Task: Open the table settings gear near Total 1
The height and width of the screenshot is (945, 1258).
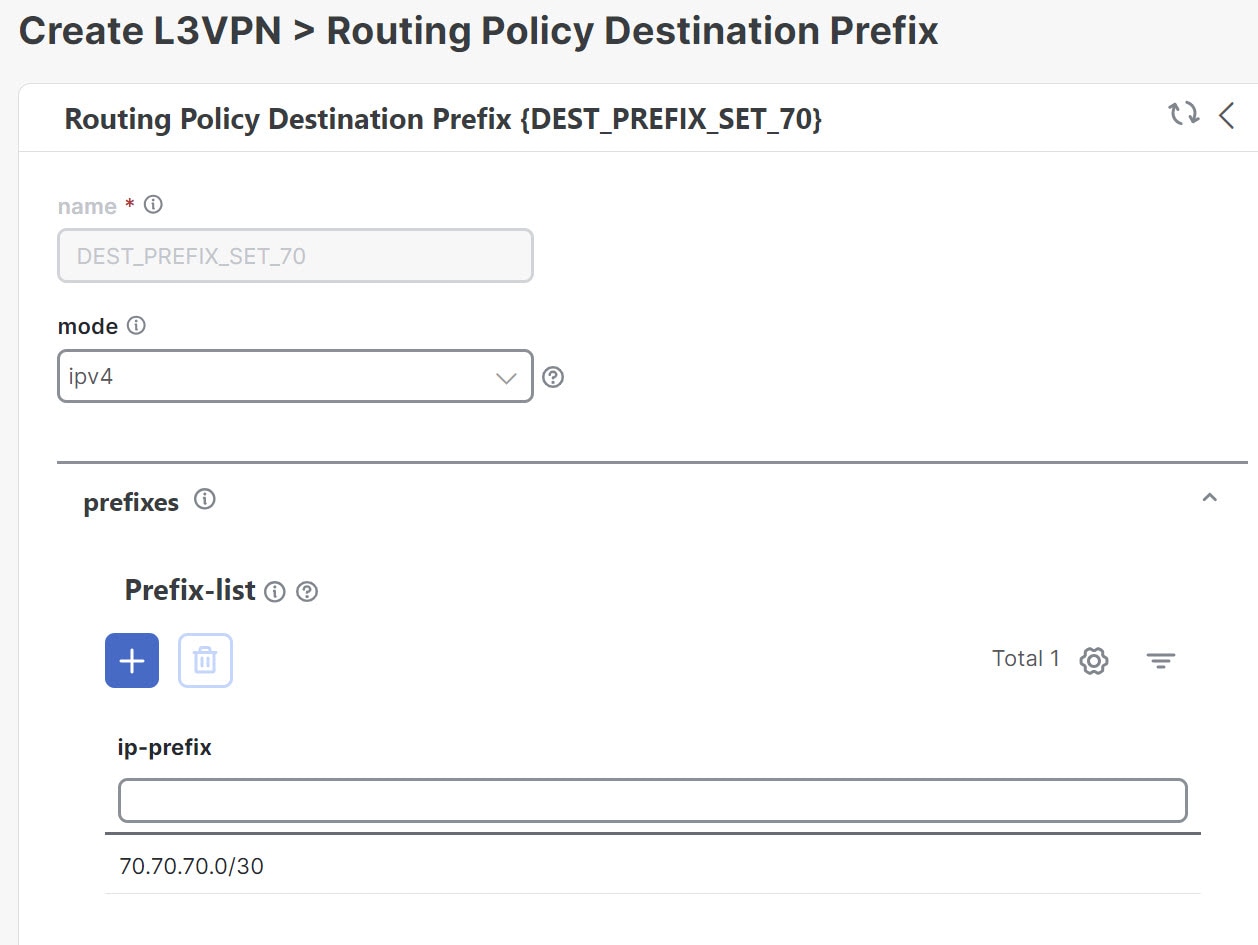Action: click(1093, 660)
